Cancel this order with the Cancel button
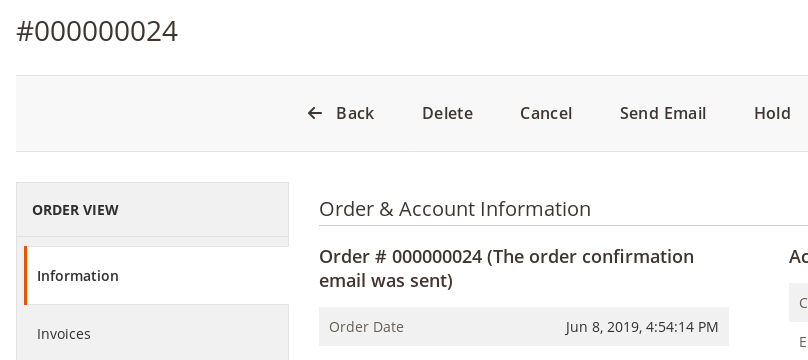Image resolution: width=808 pixels, height=360 pixels. 546,113
